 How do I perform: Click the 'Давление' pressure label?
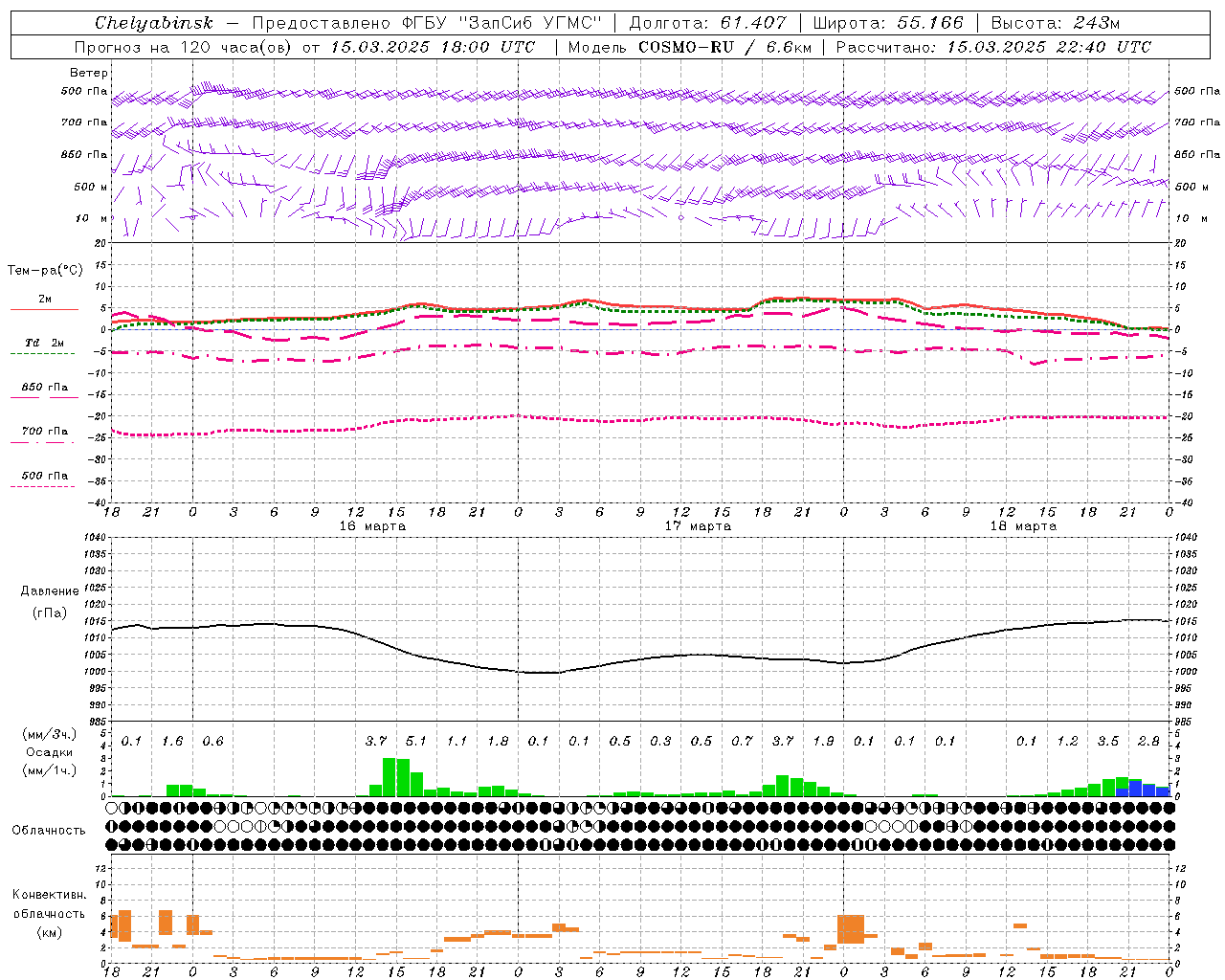point(50,591)
